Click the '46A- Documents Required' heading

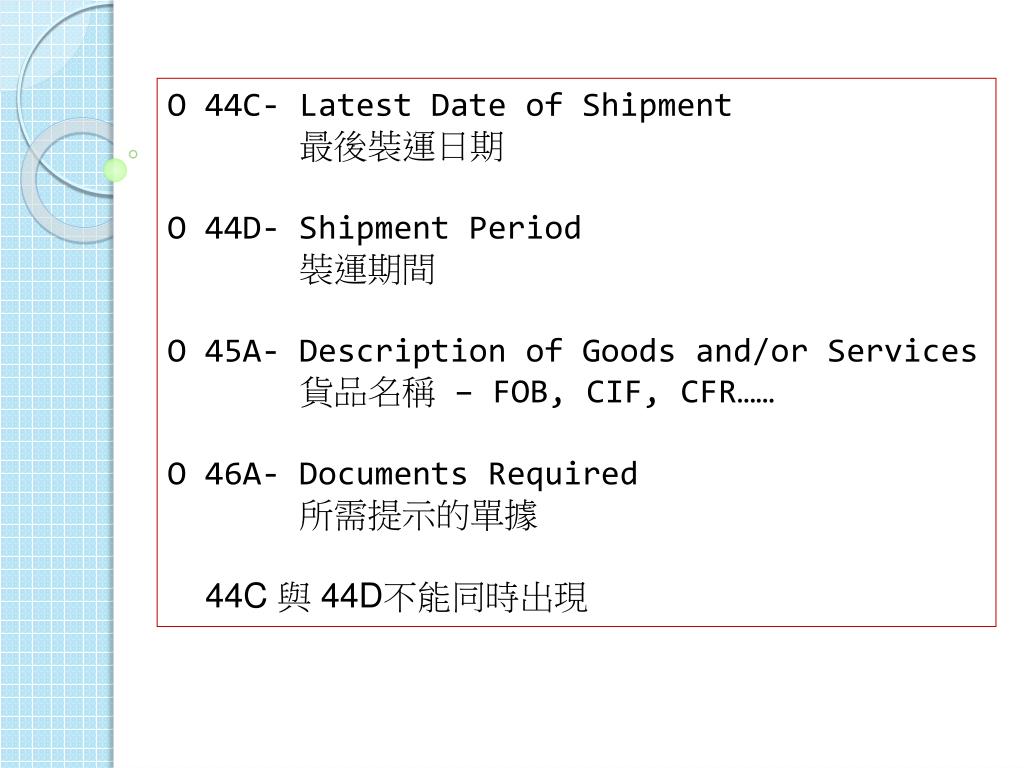[x=421, y=474]
